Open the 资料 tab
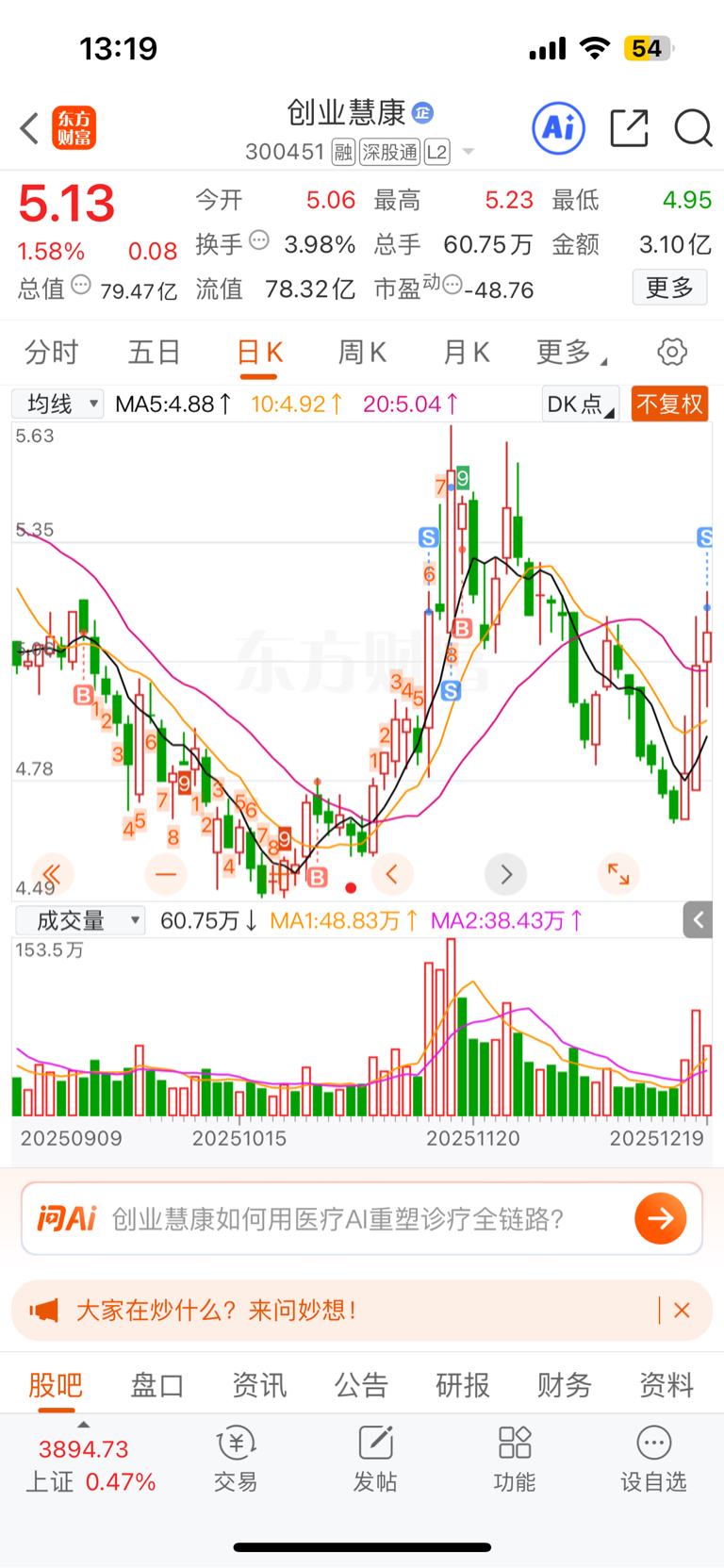Viewport: 724px width, 1568px height. click(x=666, y=1384)
